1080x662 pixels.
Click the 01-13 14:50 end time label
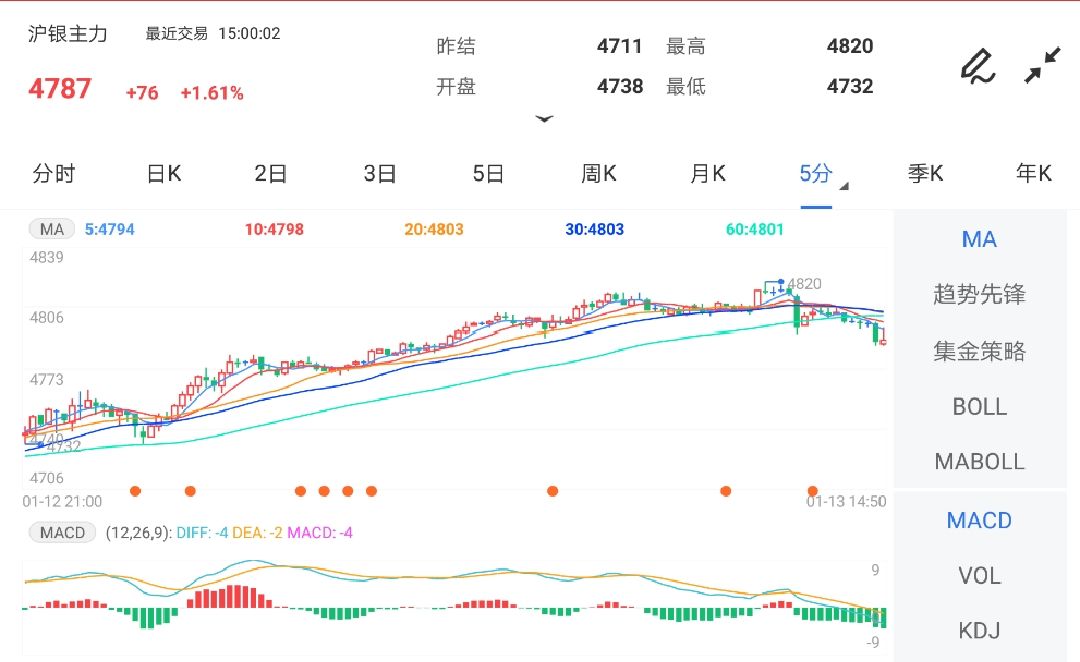[x=846, y=501]
